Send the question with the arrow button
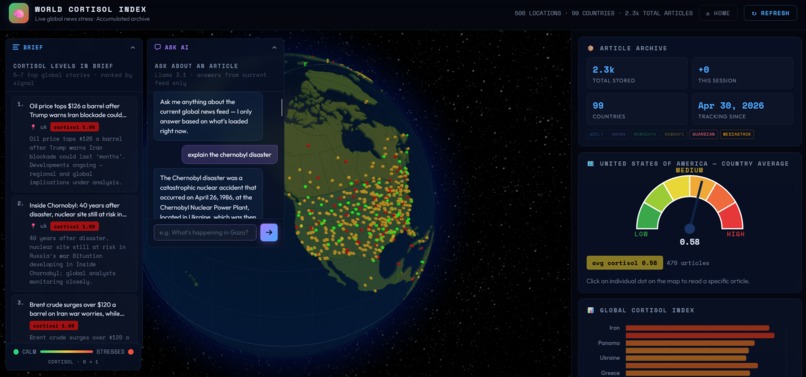 click(269, 232)
